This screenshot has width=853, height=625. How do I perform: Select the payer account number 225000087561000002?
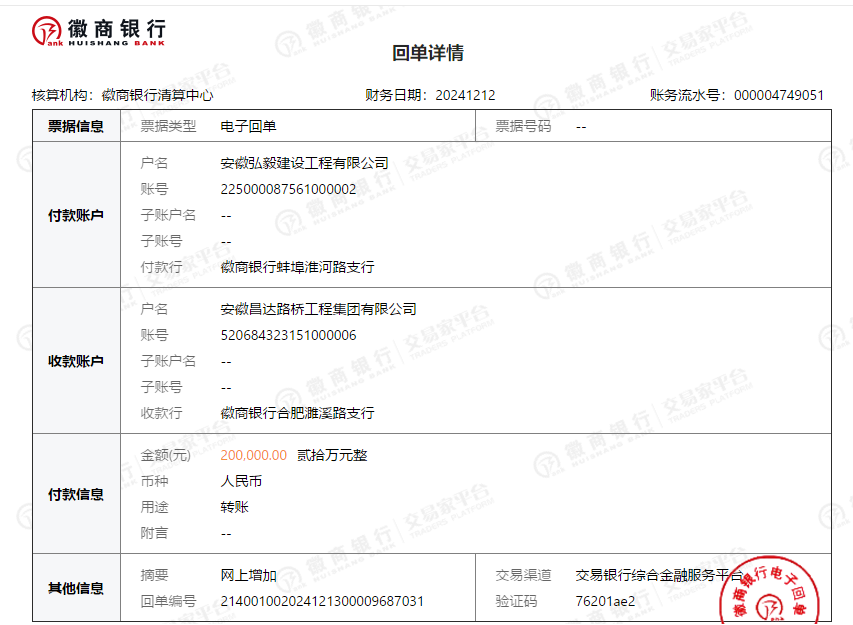click(288, 189)
